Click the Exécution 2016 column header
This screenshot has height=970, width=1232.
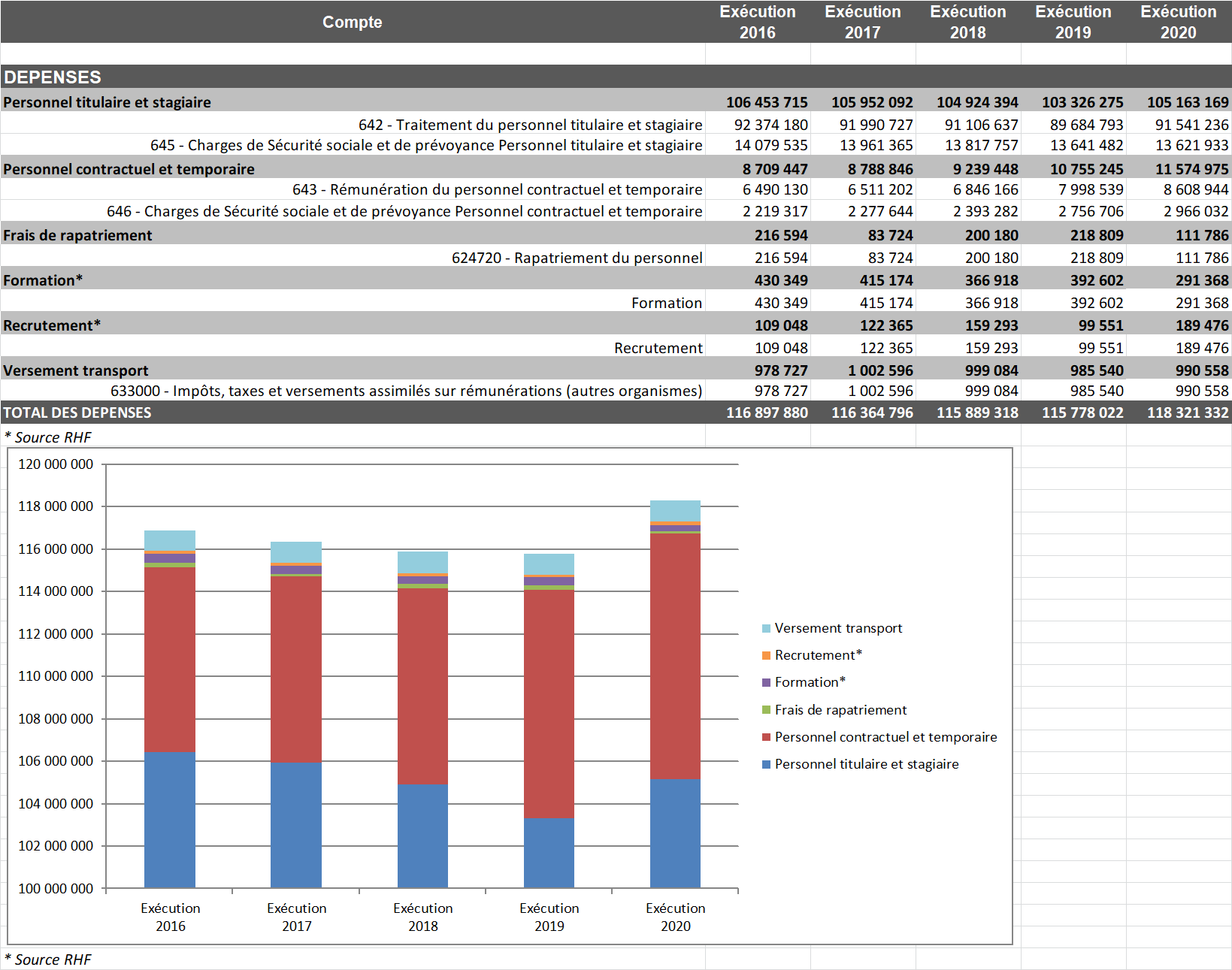757,22
